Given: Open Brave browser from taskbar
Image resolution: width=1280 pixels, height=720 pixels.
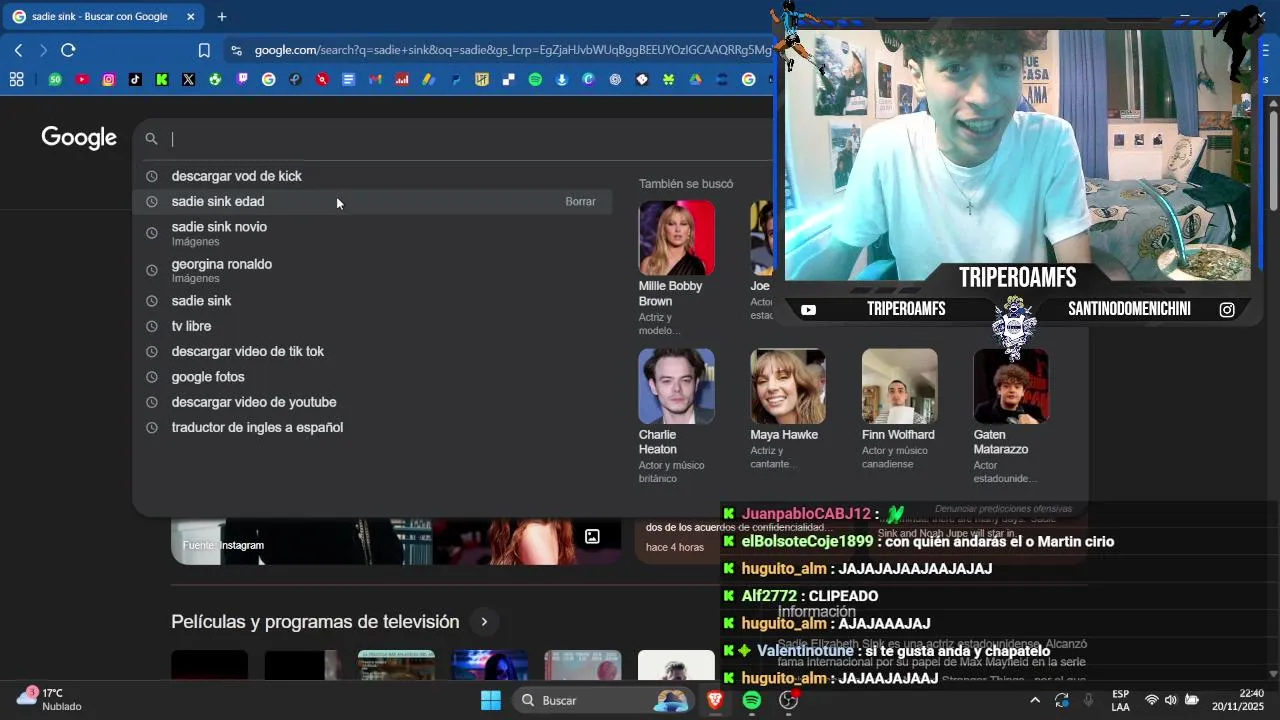Looking at the screenshot, I should click(x=715, y=700).
